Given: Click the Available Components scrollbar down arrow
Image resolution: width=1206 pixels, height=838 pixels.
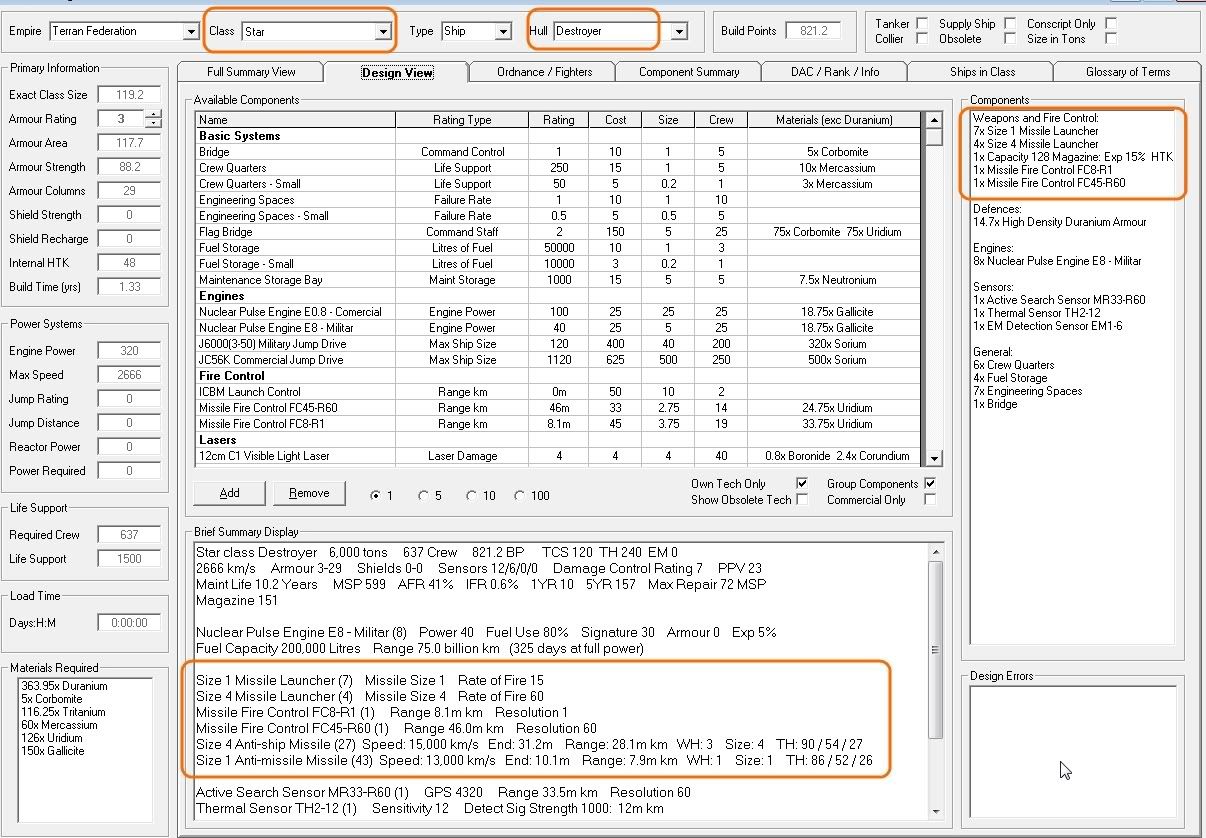Looking at the screenshot, I should click(x=934, y=458).
